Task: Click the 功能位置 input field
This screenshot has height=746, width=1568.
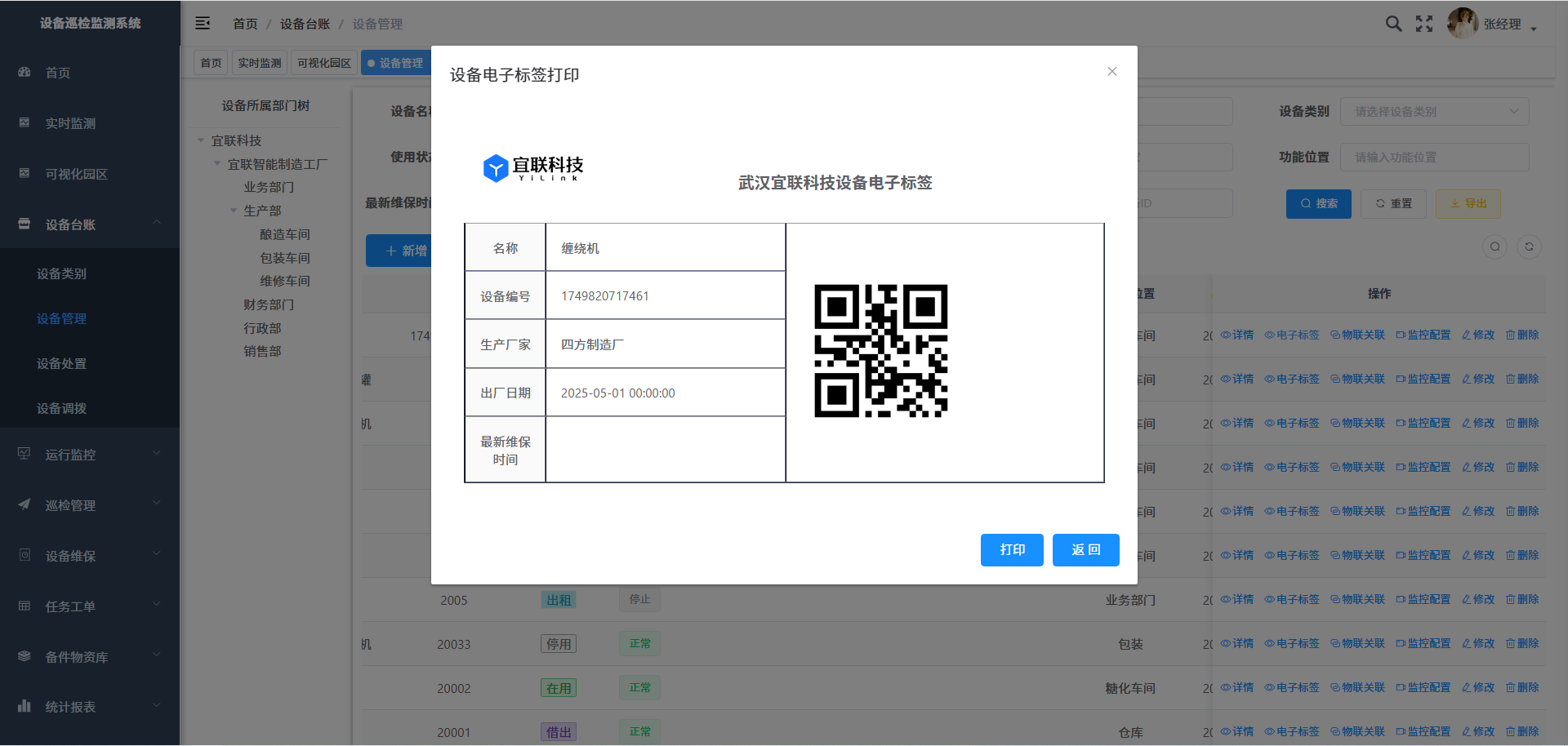Action: pos(1434,158)
